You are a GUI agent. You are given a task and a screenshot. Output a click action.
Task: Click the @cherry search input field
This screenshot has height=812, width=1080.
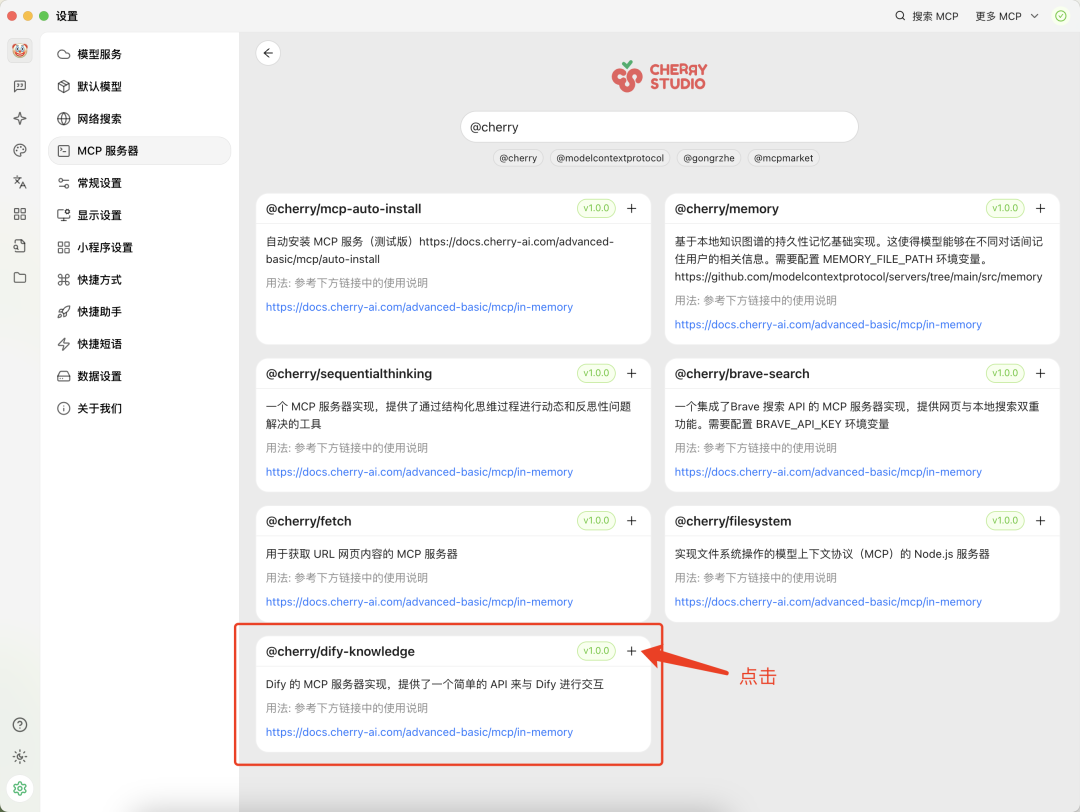pos(659,127)
